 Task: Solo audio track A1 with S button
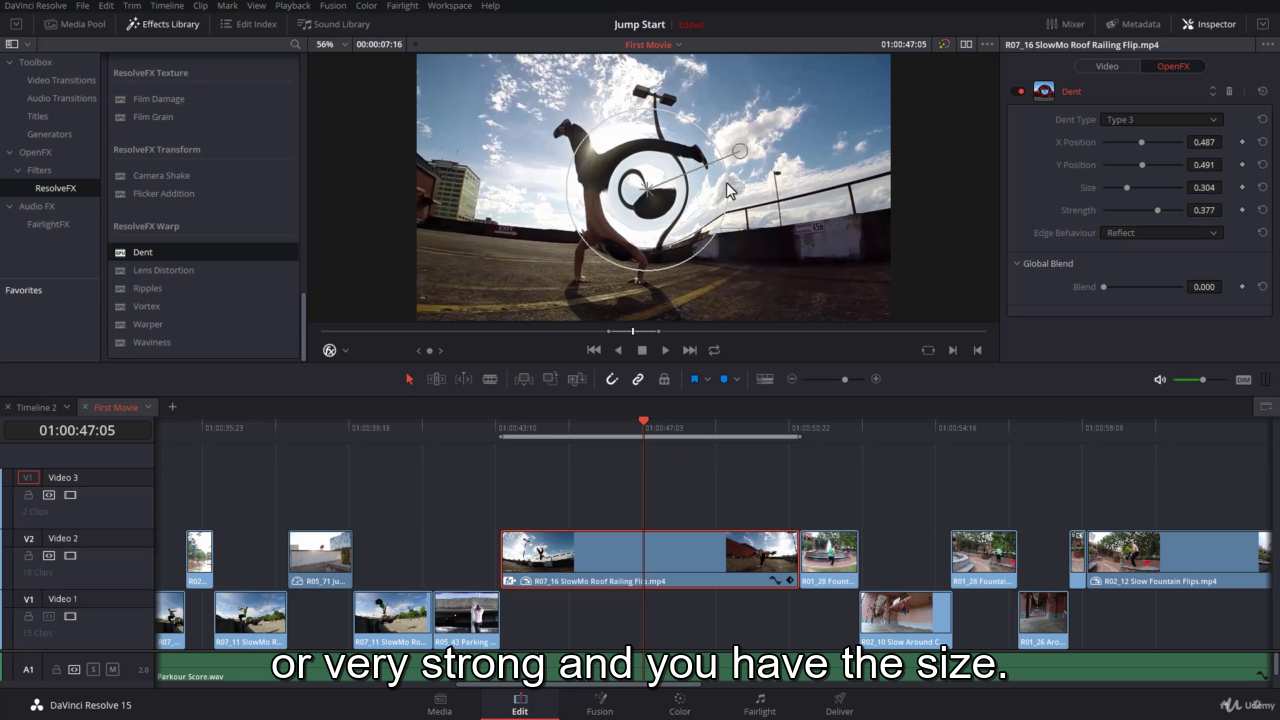point(93,669)
